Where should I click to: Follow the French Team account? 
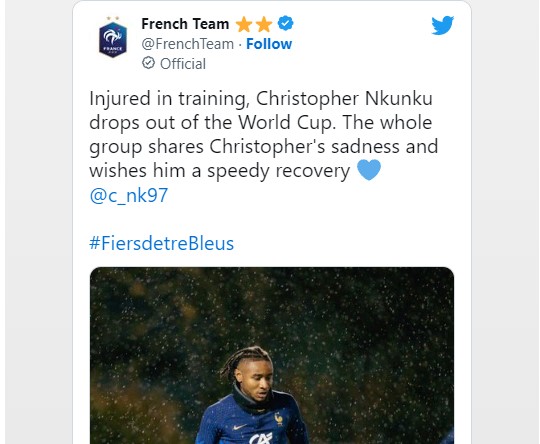pos(269,44)
